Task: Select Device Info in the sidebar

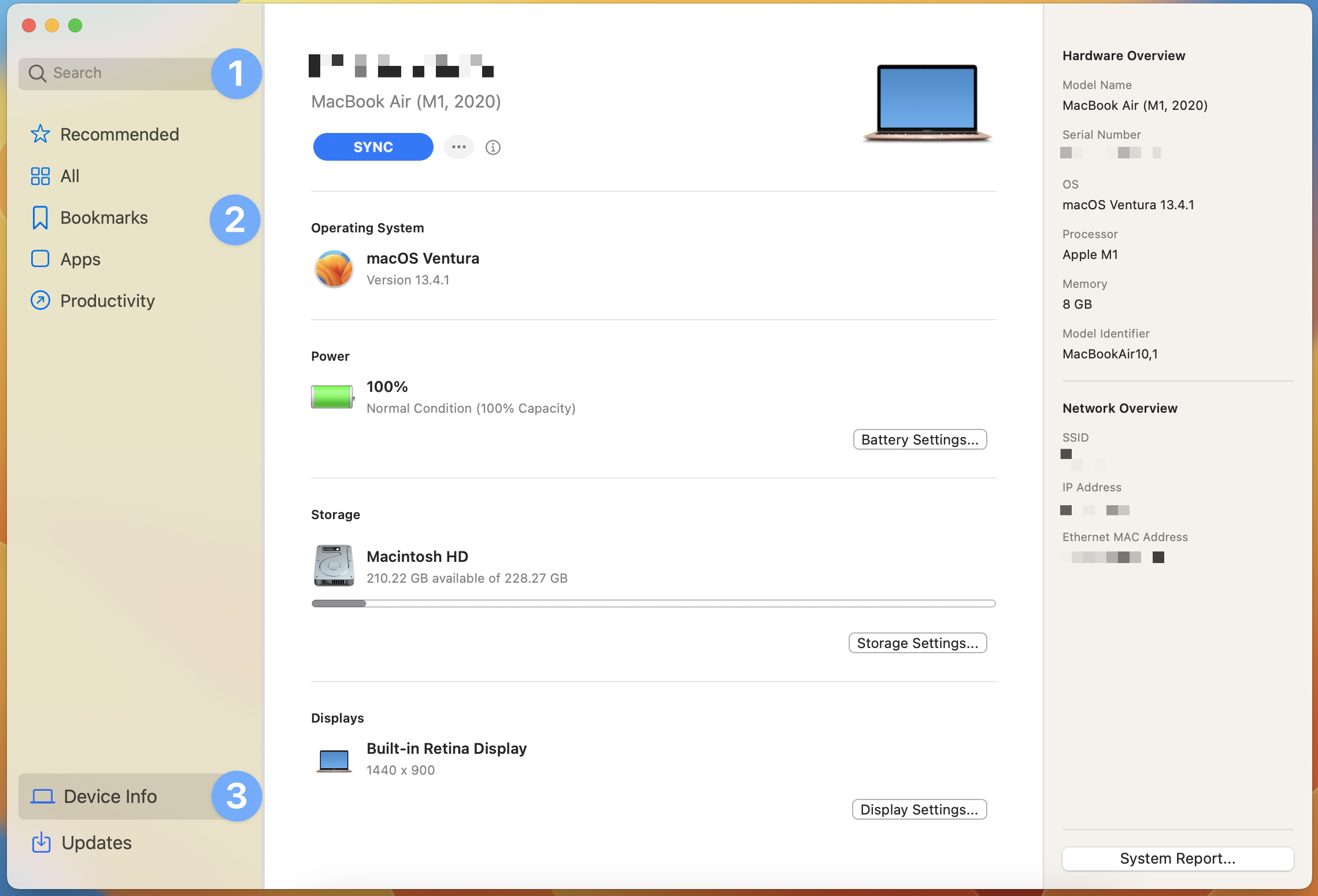Action: coord(110,797)
